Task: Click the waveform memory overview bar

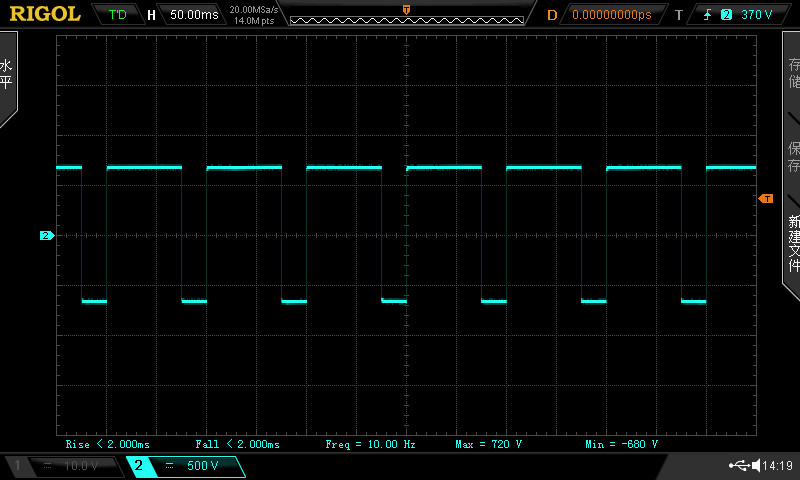Action: pyautogui.click(x=405, y=19)
